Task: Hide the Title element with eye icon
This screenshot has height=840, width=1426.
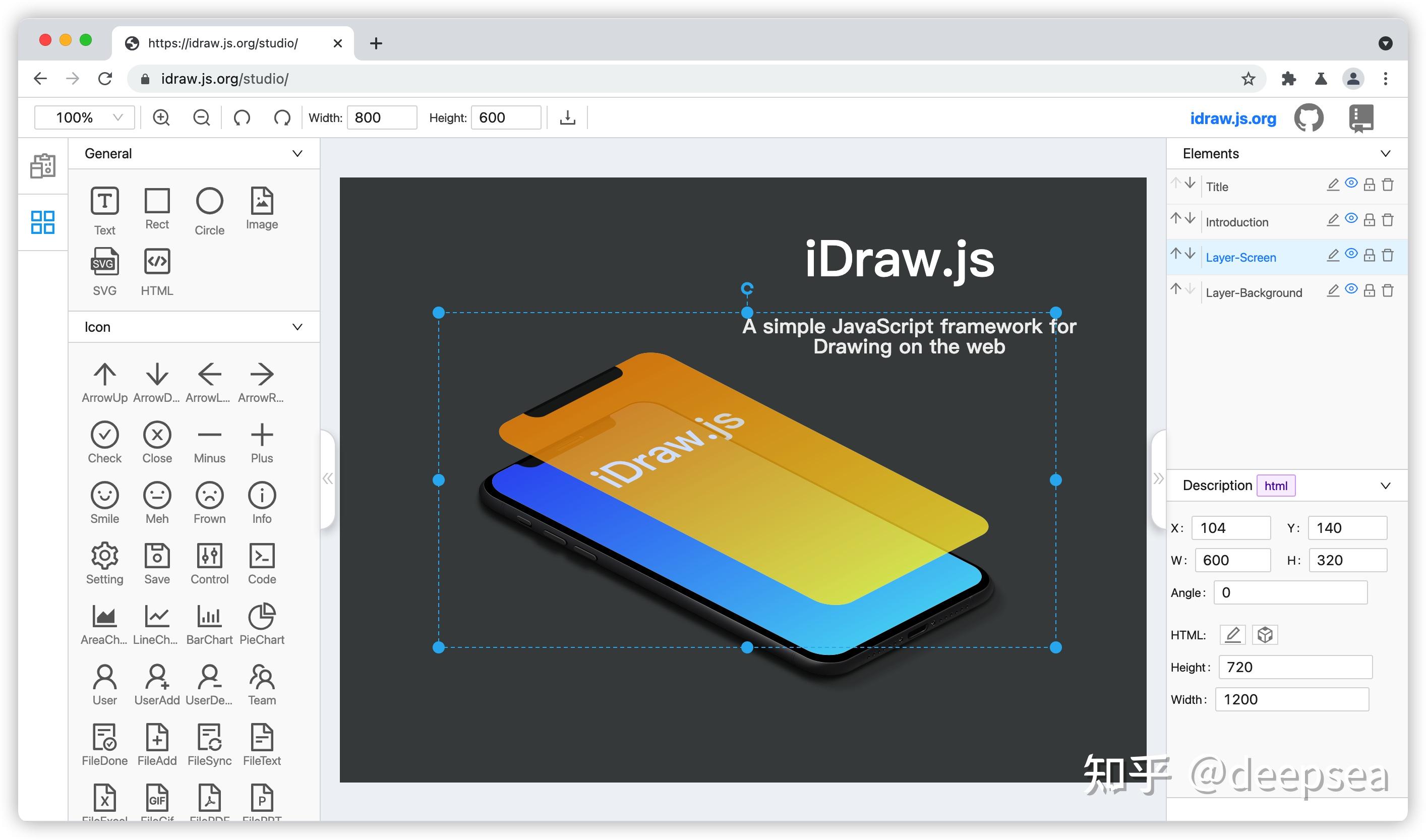Action: [x=1351, y=184]
